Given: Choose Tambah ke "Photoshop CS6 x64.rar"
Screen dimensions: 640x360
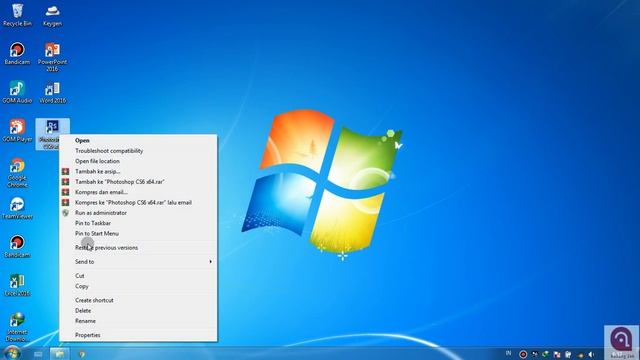Looking at the screenshot, I should click(138, 182).
